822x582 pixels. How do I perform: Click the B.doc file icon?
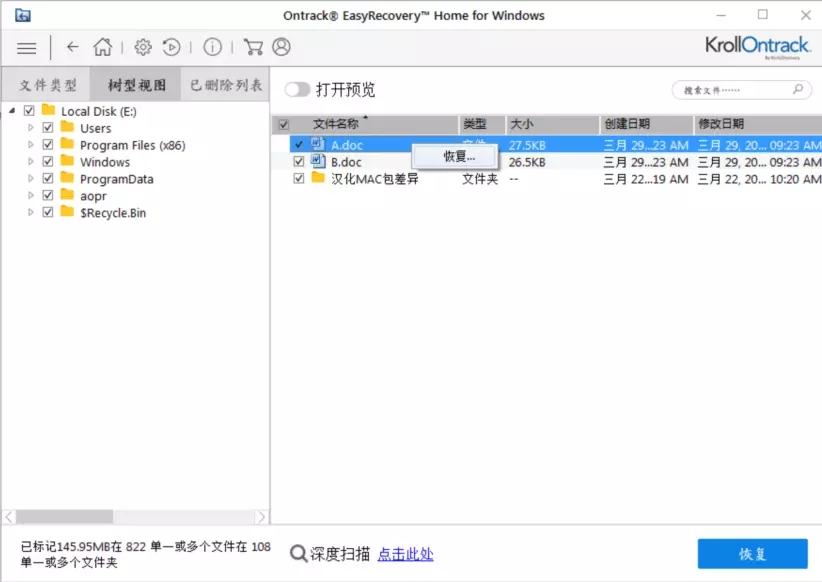click(x=318, y=160)
